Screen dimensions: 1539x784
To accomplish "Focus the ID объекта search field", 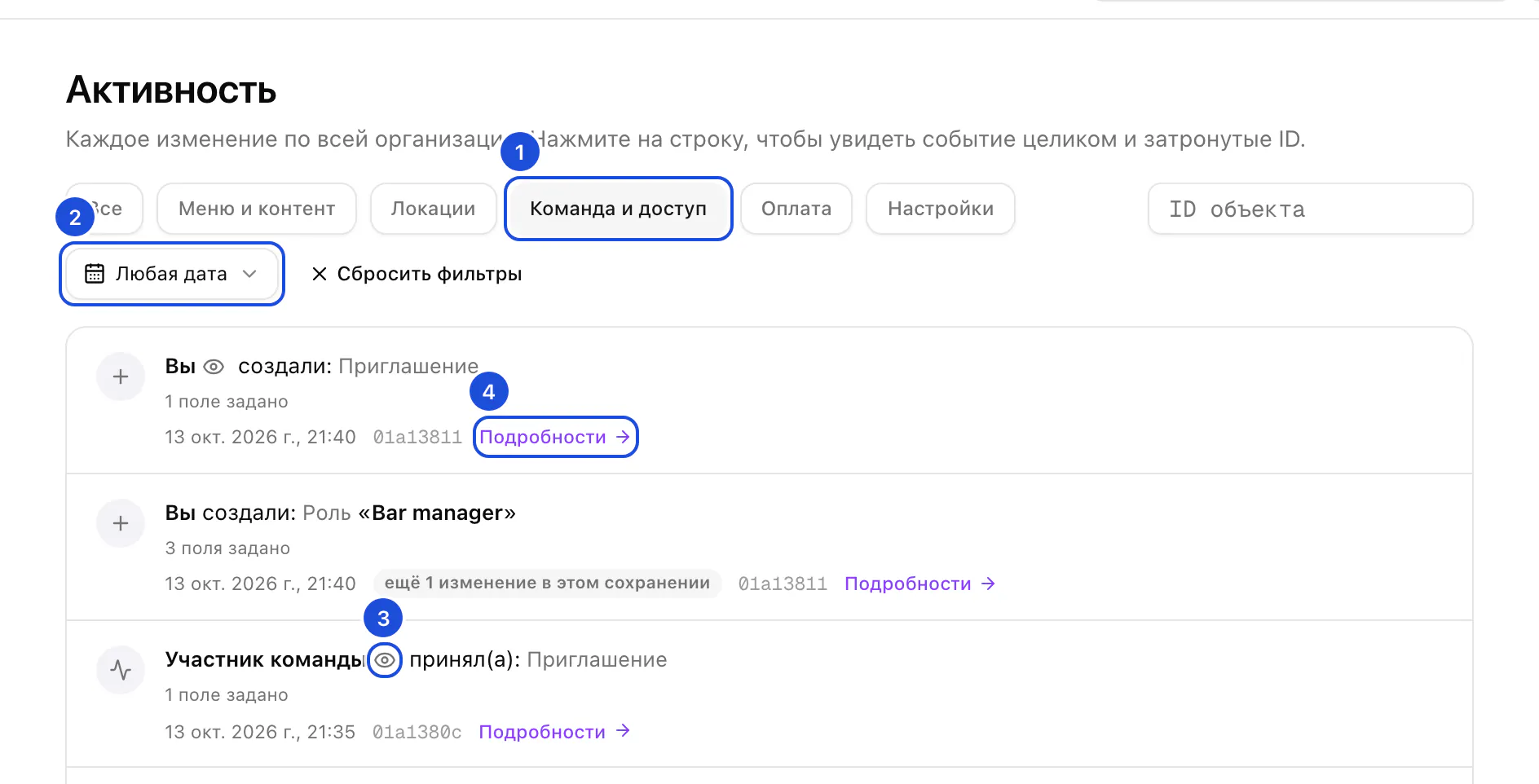I will 1310,209.
